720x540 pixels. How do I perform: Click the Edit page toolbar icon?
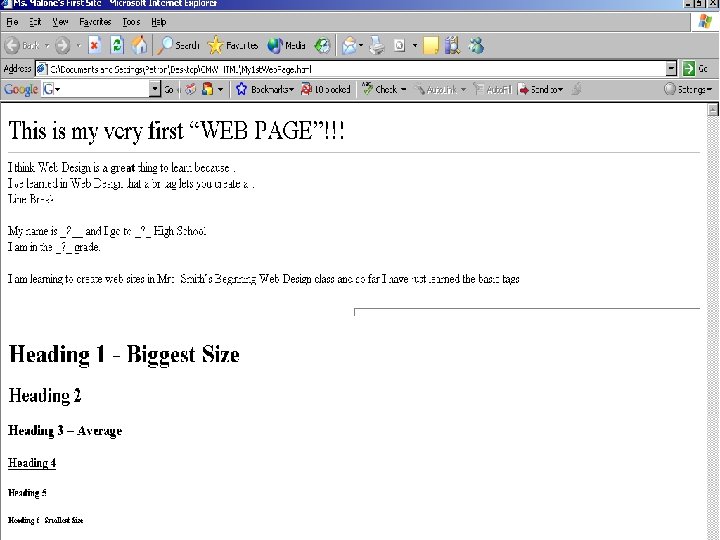pos(399,45)
